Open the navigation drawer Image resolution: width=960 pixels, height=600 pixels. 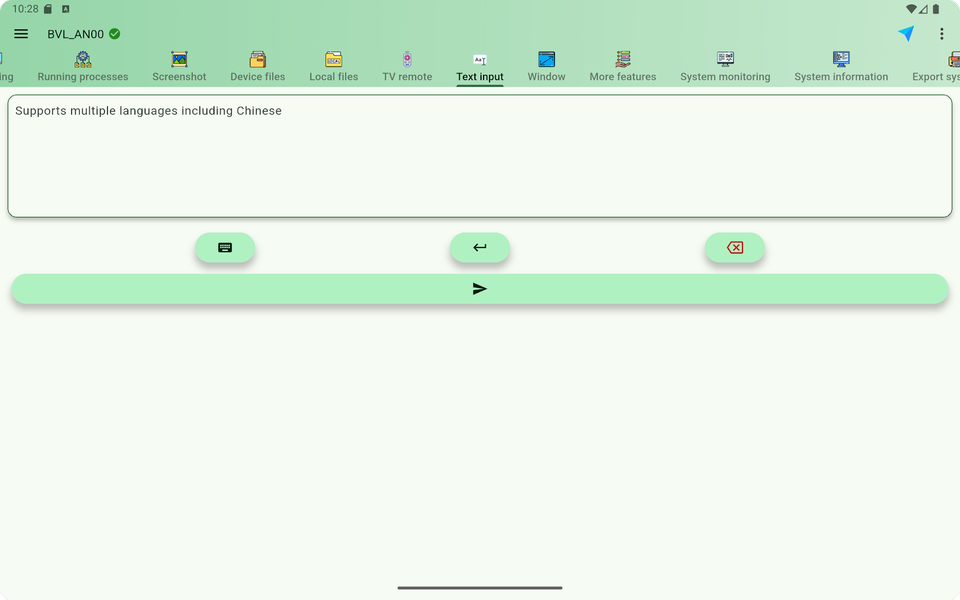click(21, 33)
